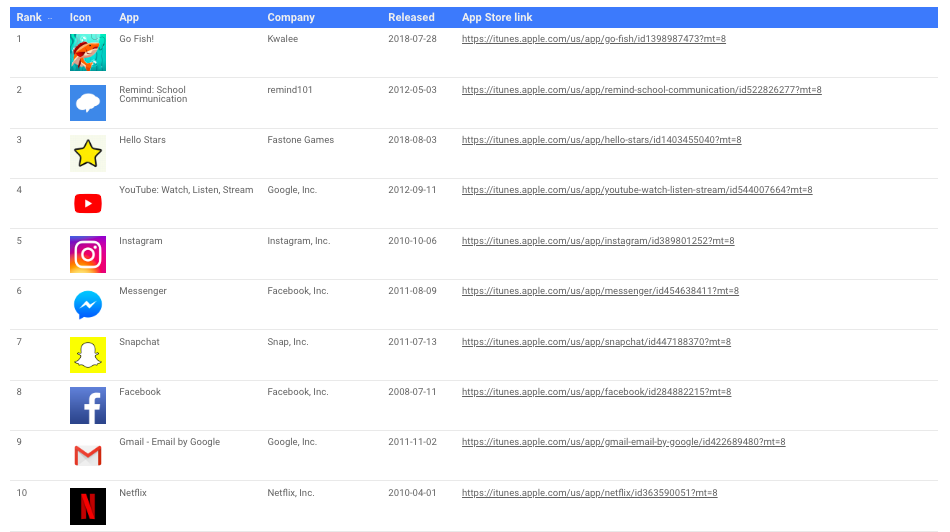950x532 pixels.
Task: Select the 'Go Fish!' app name
Action: click(x=136, y=39)
